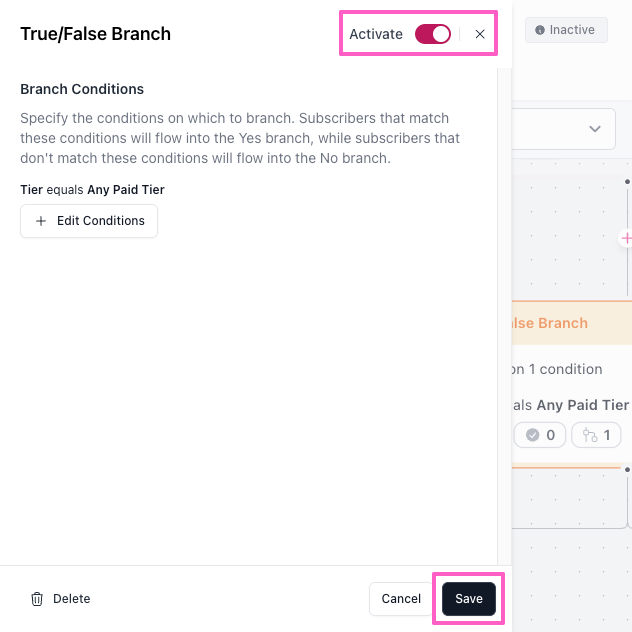
Task: Click the upper connector dot on canvas
Action: (x=627, y=182)
